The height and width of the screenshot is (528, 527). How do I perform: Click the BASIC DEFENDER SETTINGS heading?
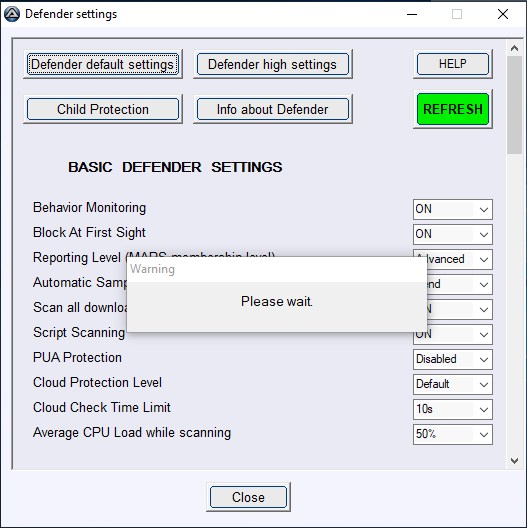tap(175, 167)
